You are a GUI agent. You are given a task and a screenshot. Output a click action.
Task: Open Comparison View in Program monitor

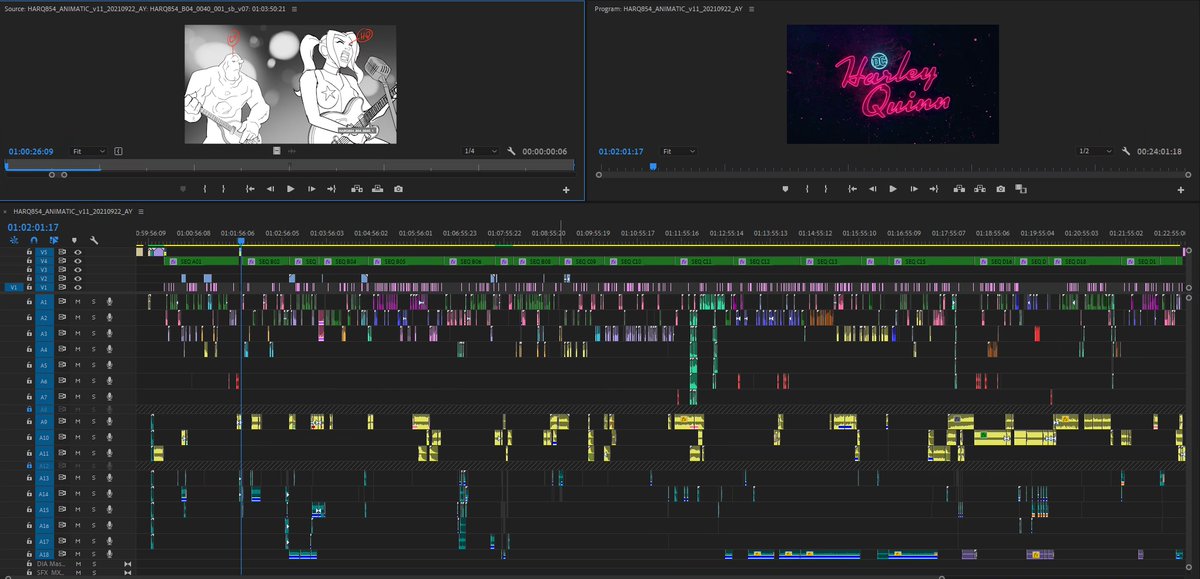coord(1020,188)
